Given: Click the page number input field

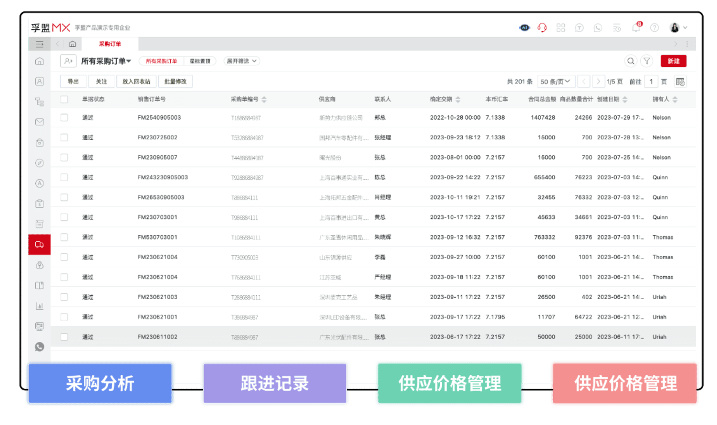Looking at the screenshot, I should pos(651,81).
